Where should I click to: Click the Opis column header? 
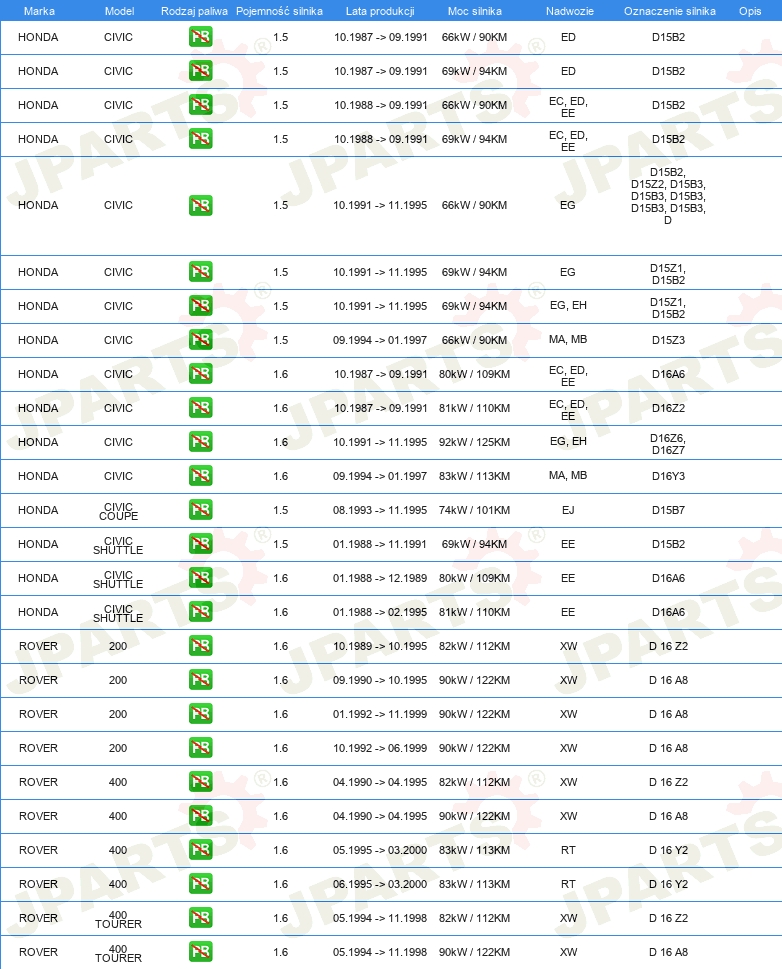[750, 11]
